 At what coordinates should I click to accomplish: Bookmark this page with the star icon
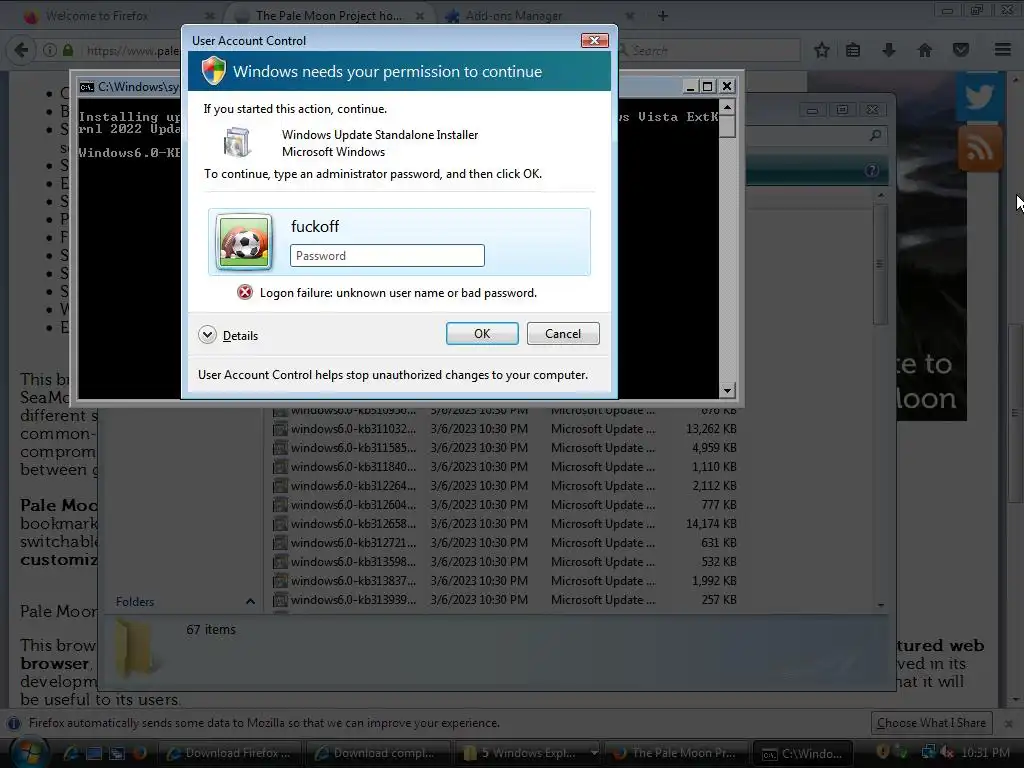(x=822, y=50)
